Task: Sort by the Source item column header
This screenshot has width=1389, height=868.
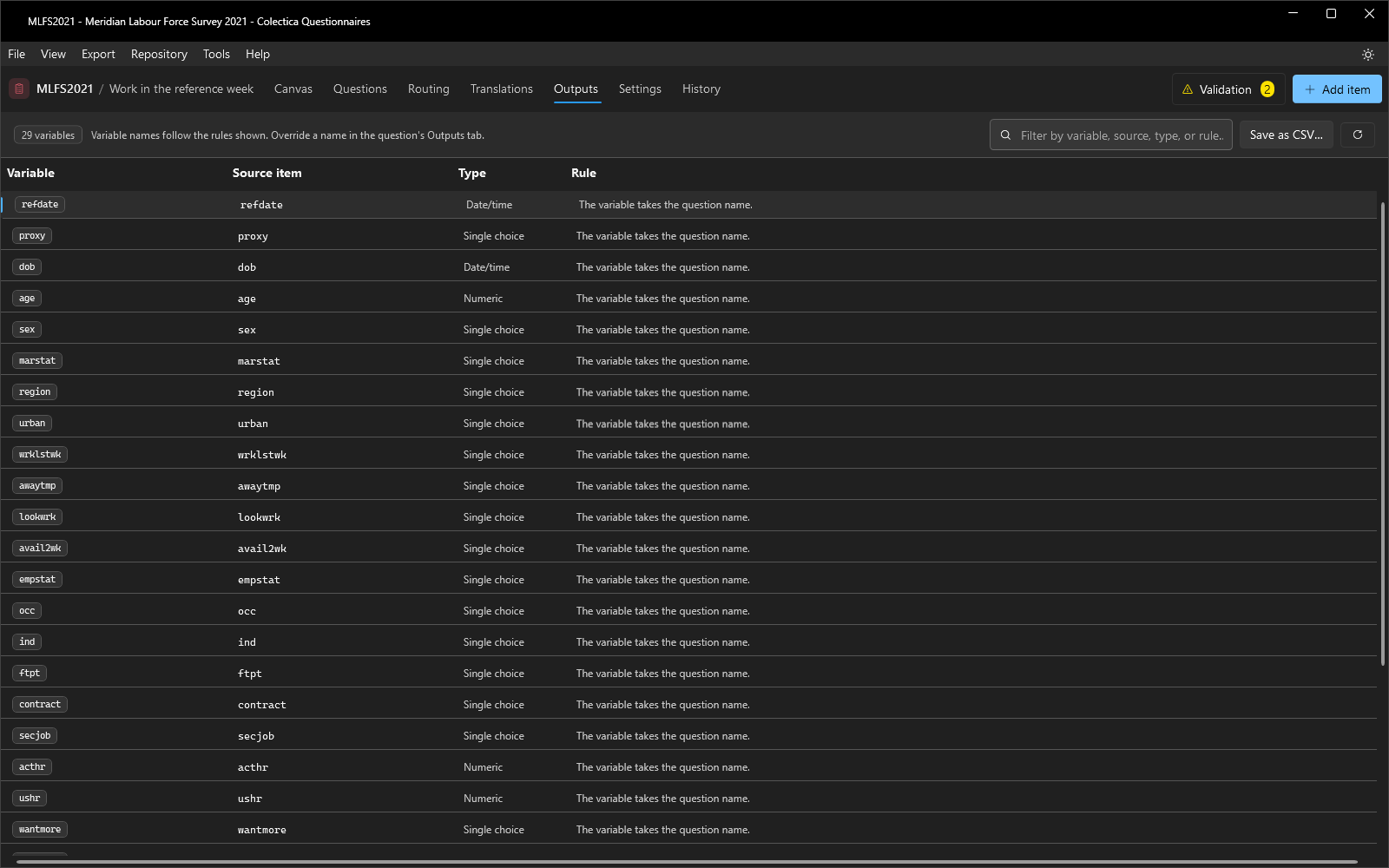Action: (267, 173)
